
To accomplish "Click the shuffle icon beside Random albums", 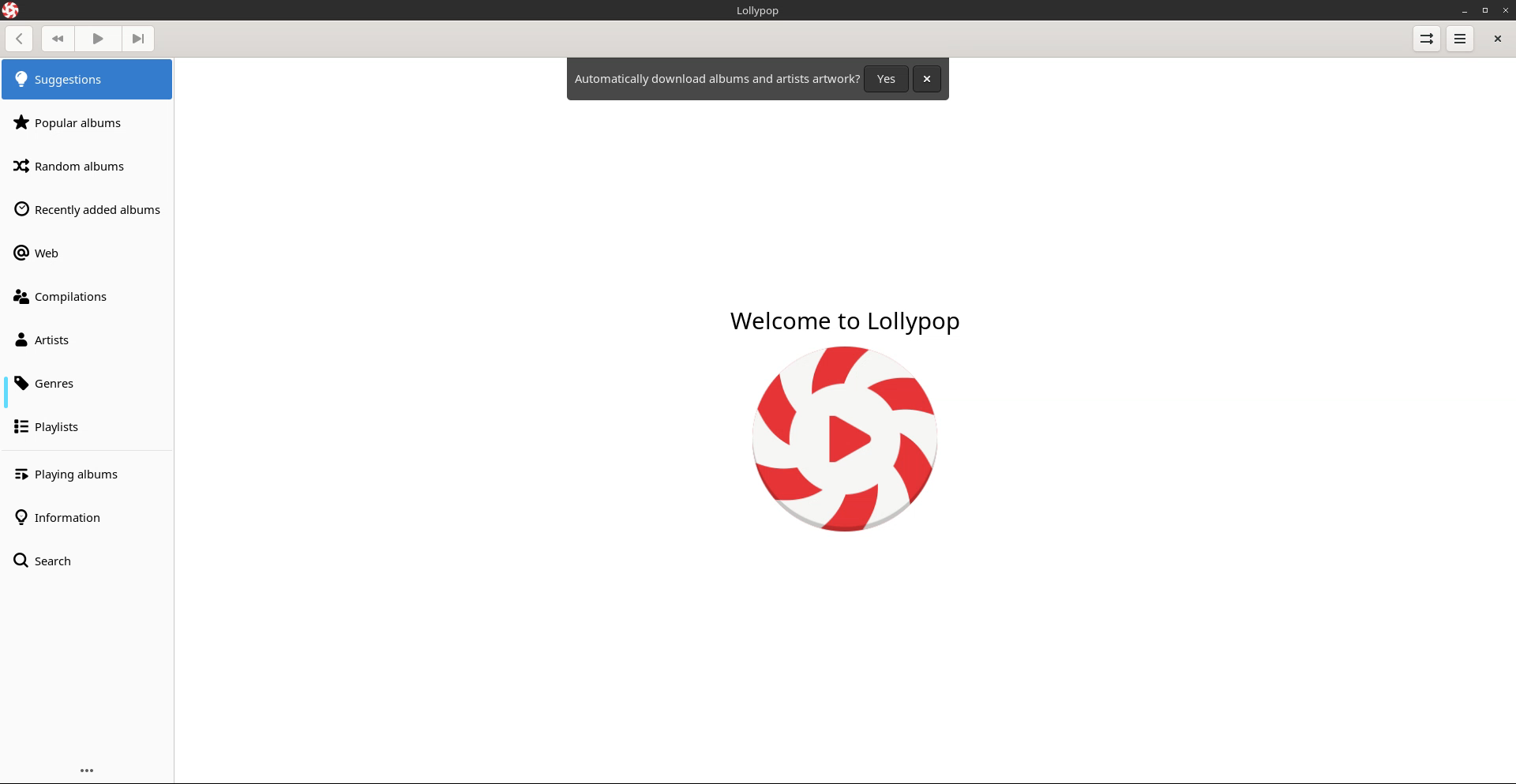I will (21, 166).
